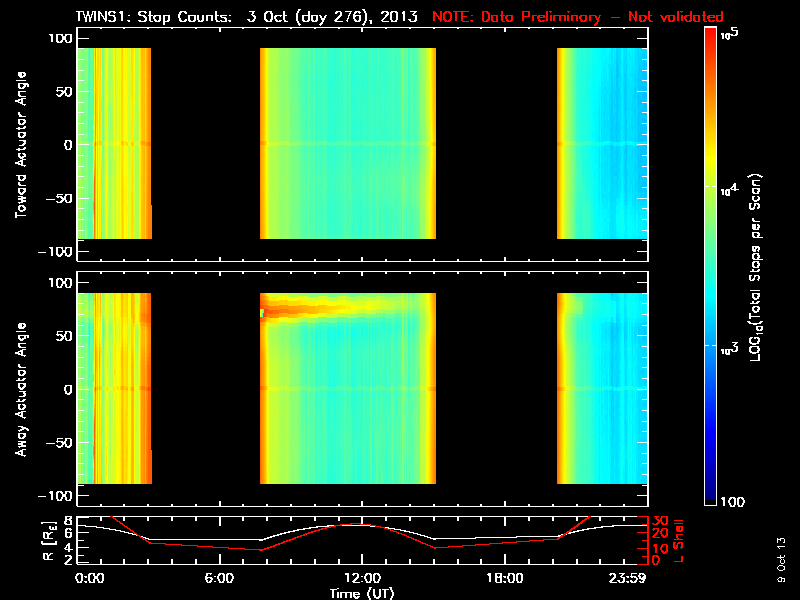The height and width of the screenshot is (600, 800).
Task: Click the '−100' tick label on the Away panel
Action: coord(55,496)
